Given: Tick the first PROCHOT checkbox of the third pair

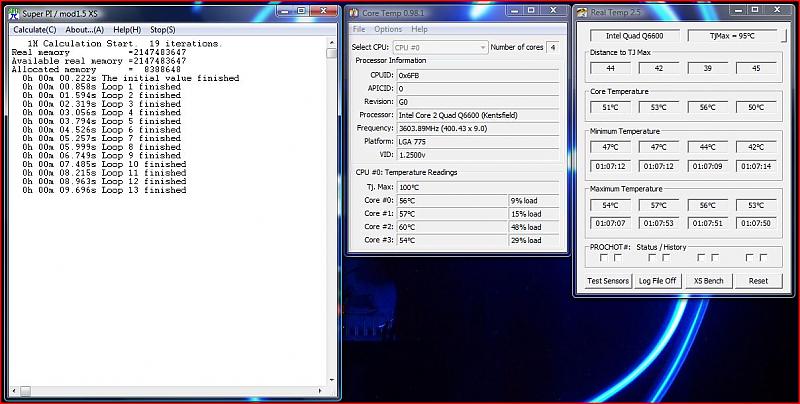Looking at the screenshot, I should tap(702, 258).
